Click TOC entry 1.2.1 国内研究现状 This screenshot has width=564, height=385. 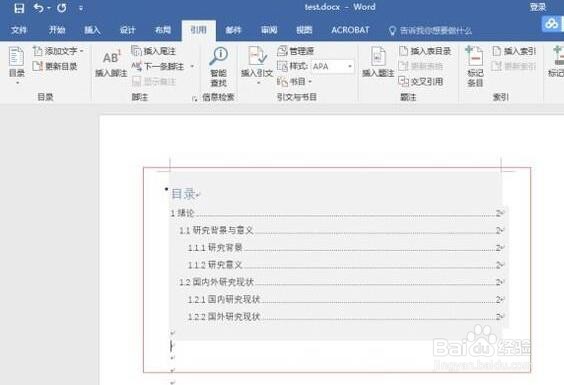point(345,299)
